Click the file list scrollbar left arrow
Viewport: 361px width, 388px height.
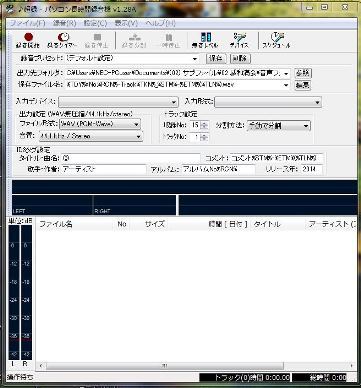click(x=40, y=366)
